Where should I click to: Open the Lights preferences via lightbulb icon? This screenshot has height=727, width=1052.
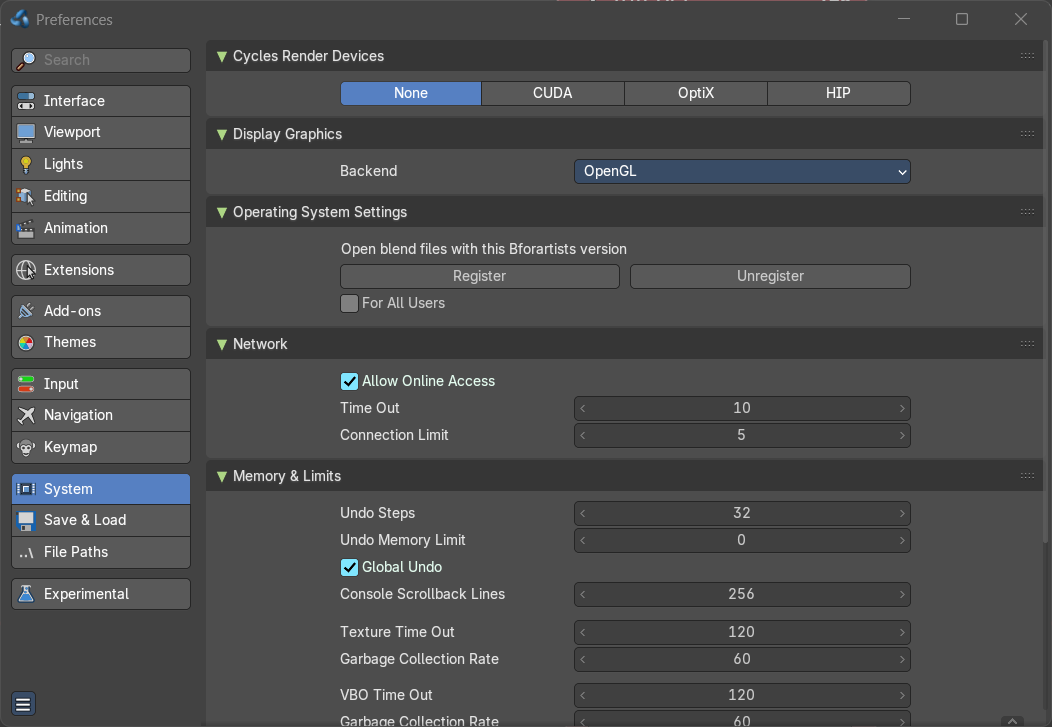click(x=25, y=164)
